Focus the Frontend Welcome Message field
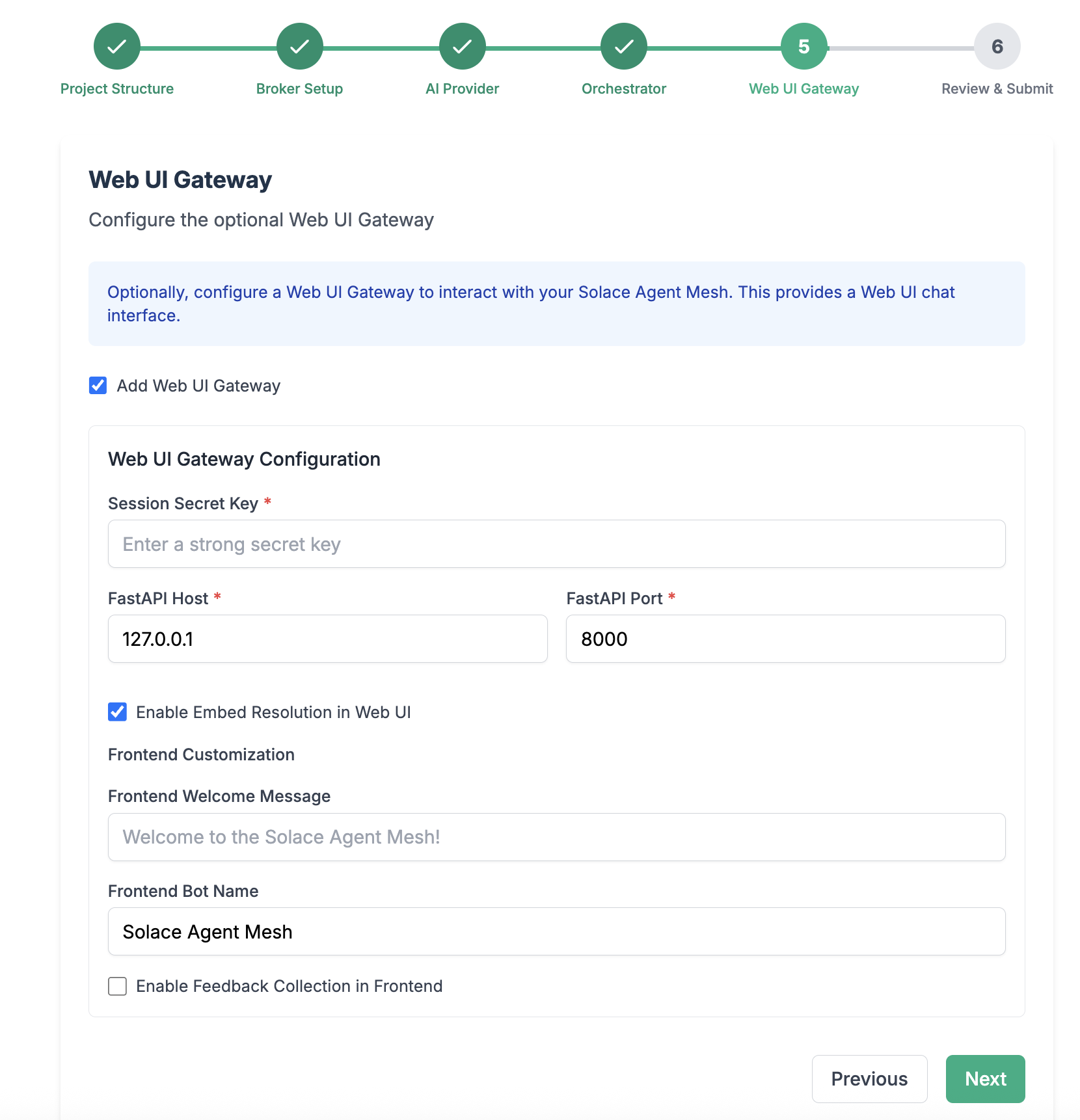The height and width of the screenshot is (1120, 1080). [556, 837]
